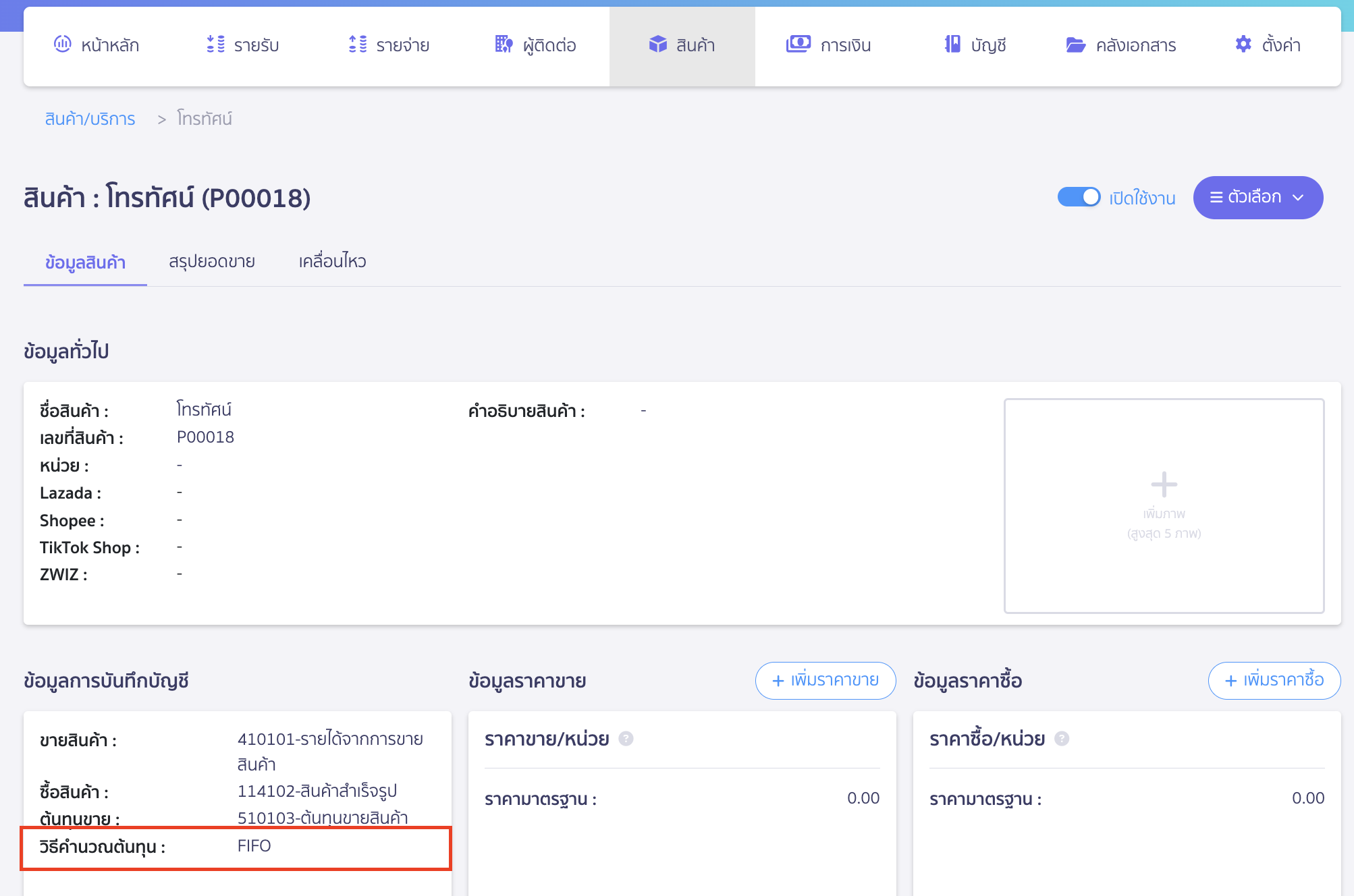Click the รายจ่าย expense icon
Screen dimensions: 1354x896
coord(357,45)
